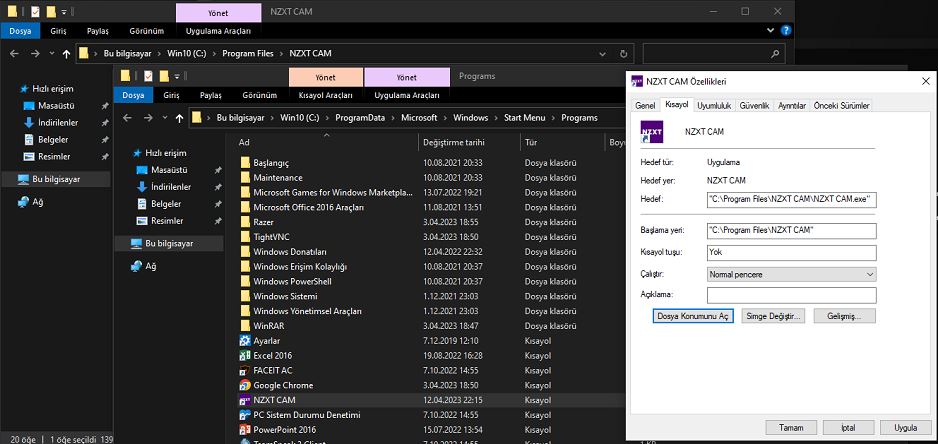Select the PowerPoint 2016 shortcut icon
Screen dimensions: 938x444
click(245, 430)
